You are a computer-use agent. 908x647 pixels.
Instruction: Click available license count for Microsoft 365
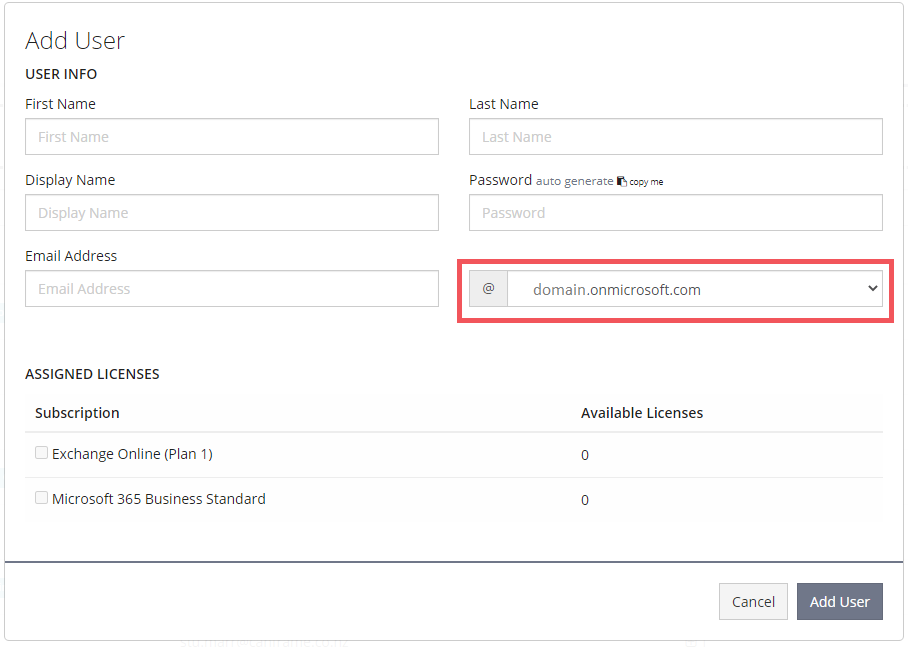[585, 500]
